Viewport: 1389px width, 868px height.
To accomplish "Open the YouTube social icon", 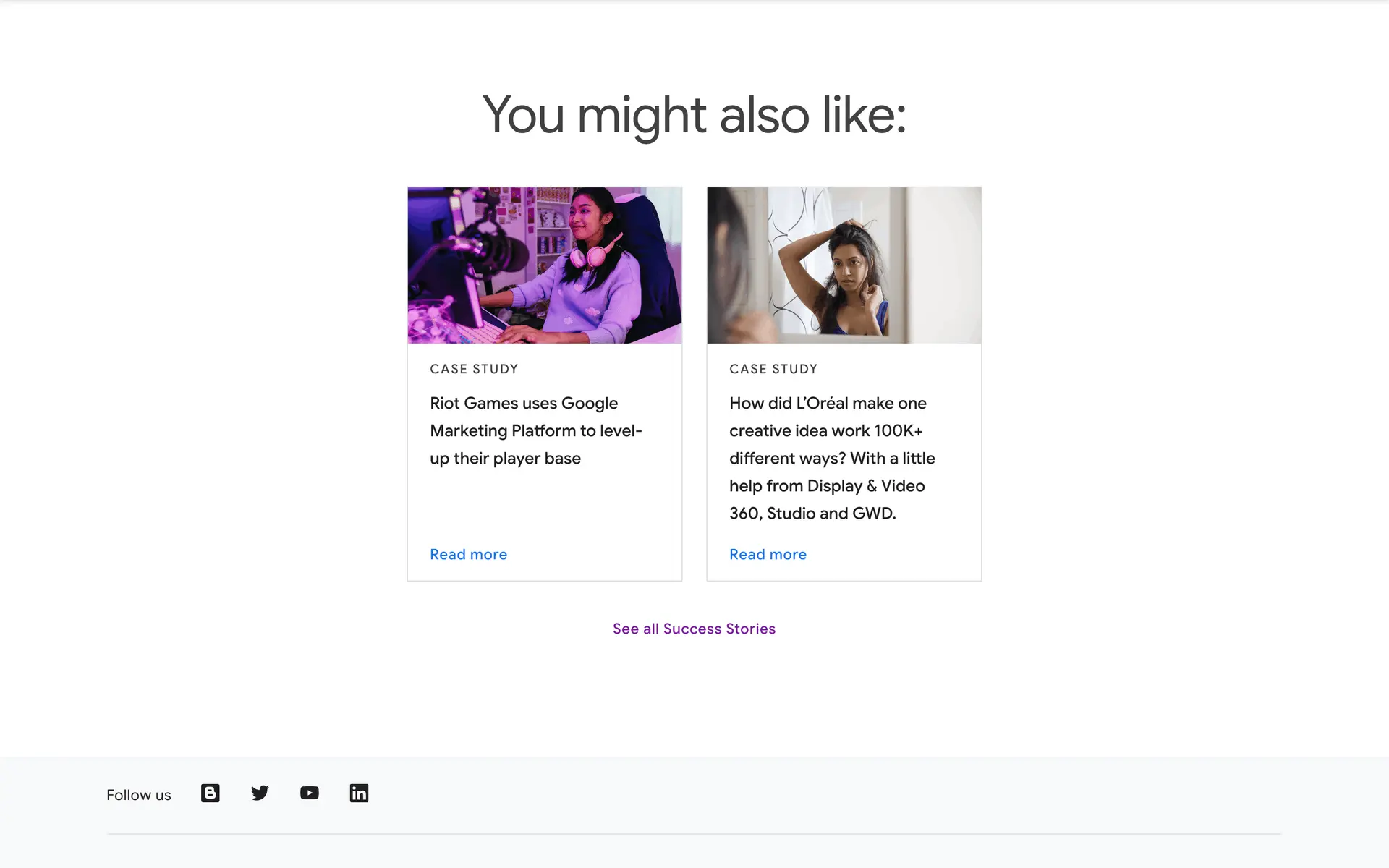I will tap(310, 793).
